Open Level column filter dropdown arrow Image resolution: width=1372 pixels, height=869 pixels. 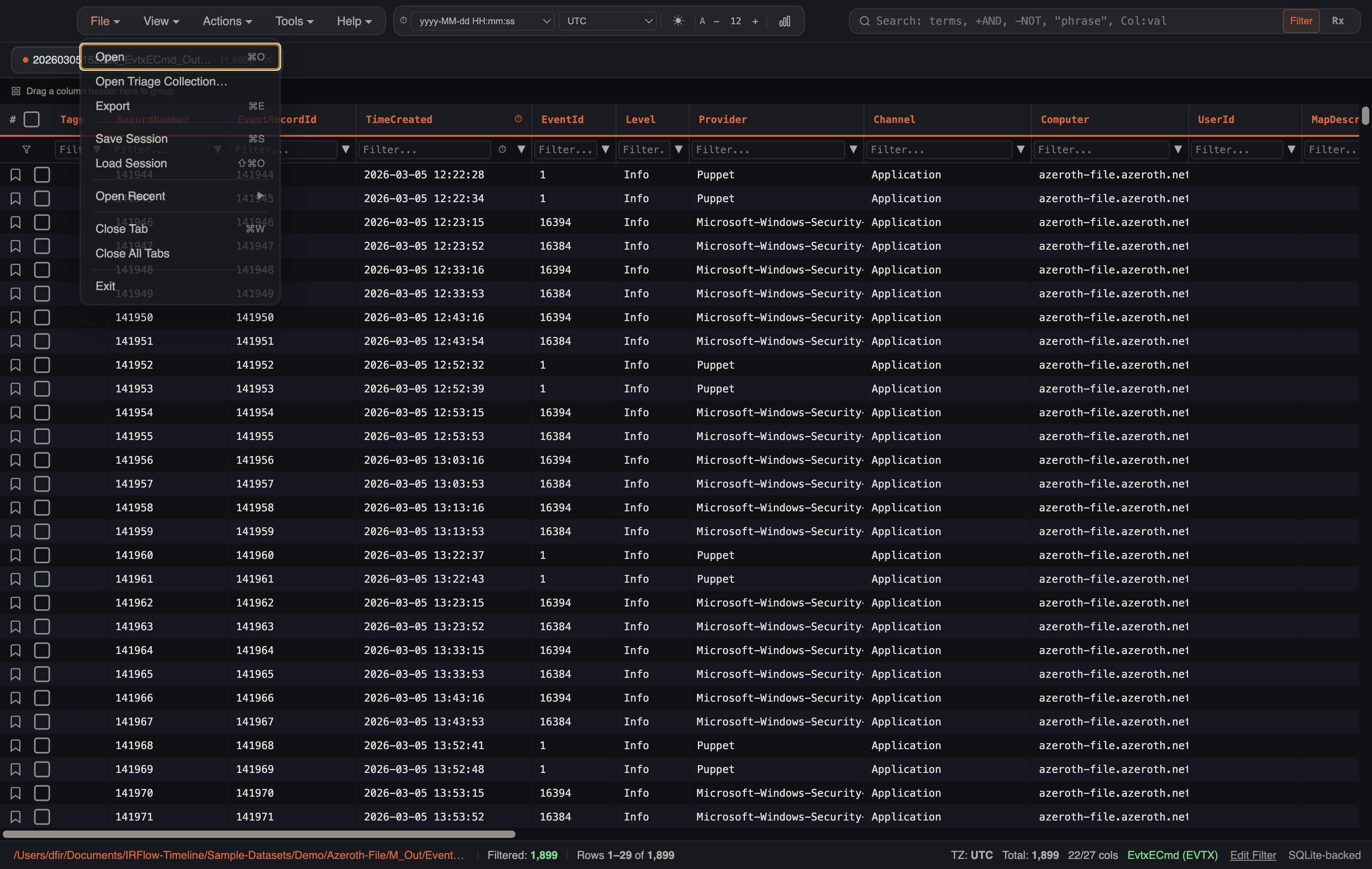(x=679, y=149)
